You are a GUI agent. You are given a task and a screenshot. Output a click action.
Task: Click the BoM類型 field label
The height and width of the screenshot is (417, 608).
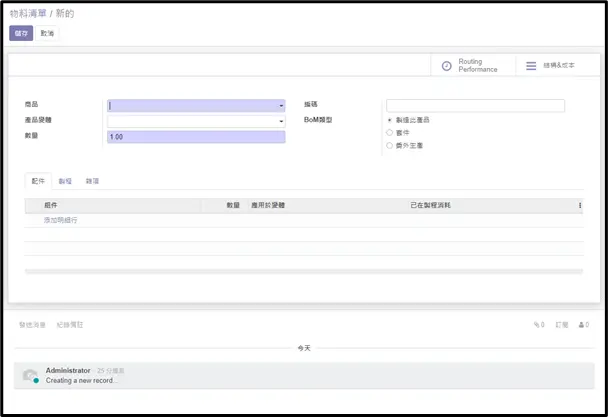[318, 120]
